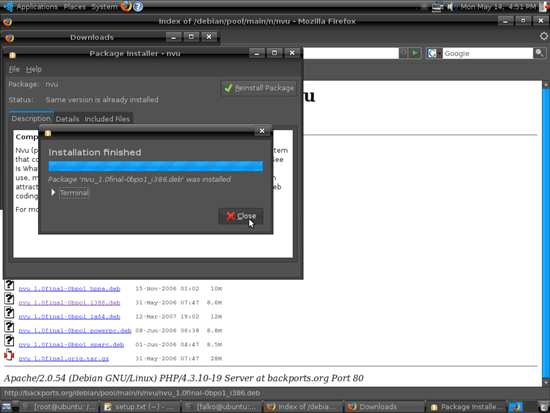The width and height of the screenshot is (550, 413).
Task: Click the package icon in finished dialog title
Action: tap(48, 133)
